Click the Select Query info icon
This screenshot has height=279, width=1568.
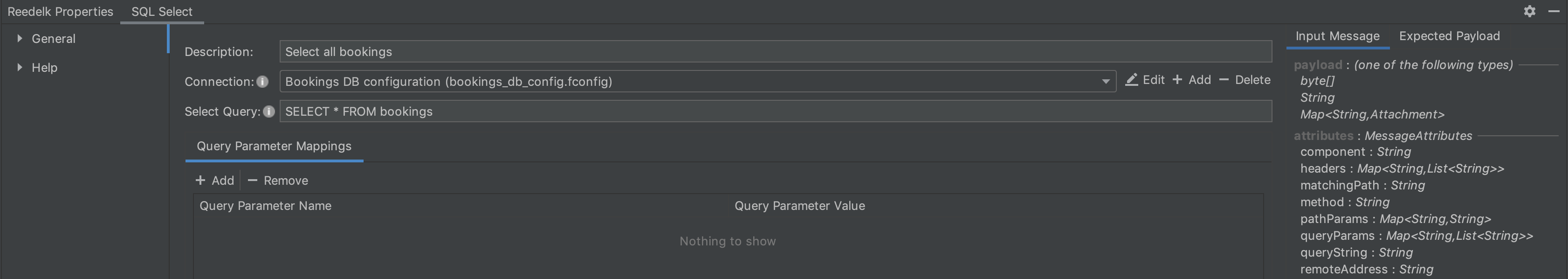268,112
